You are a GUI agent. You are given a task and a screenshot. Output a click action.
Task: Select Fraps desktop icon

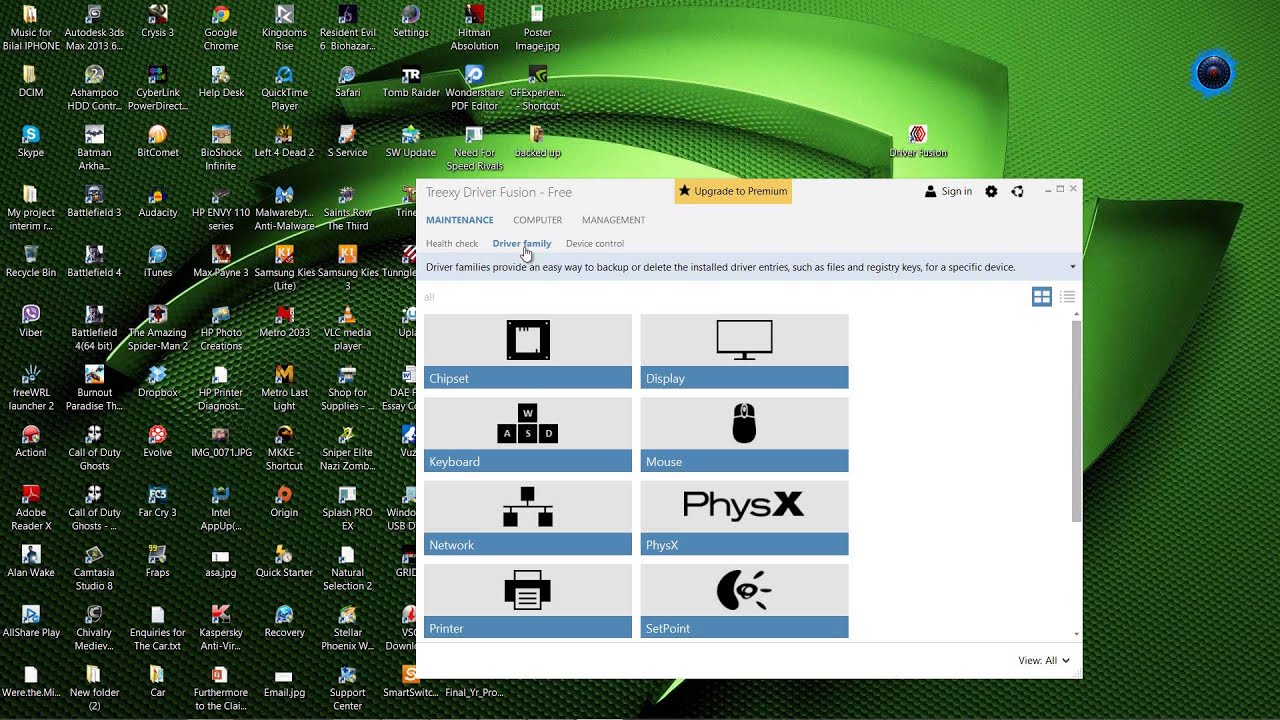pos(158,562)
